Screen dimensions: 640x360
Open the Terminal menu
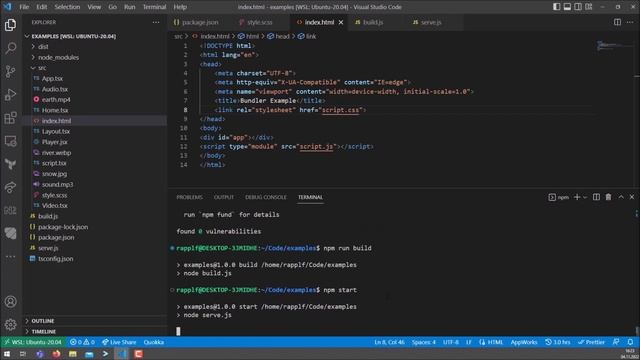click(154, 7)
